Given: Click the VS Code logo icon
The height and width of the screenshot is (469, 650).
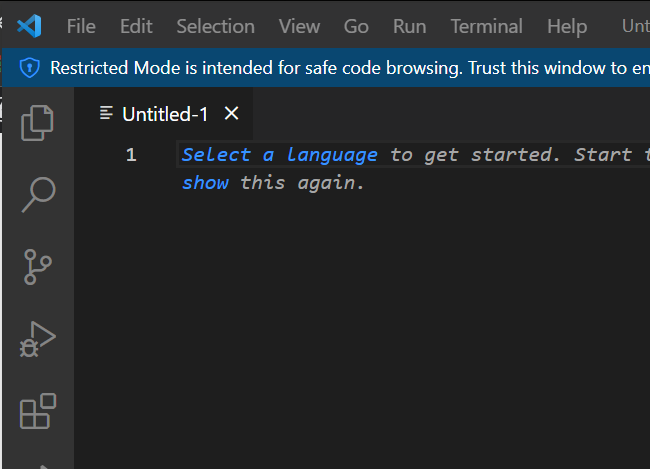Looking at the screenshot, I should [x=29, y=26].
